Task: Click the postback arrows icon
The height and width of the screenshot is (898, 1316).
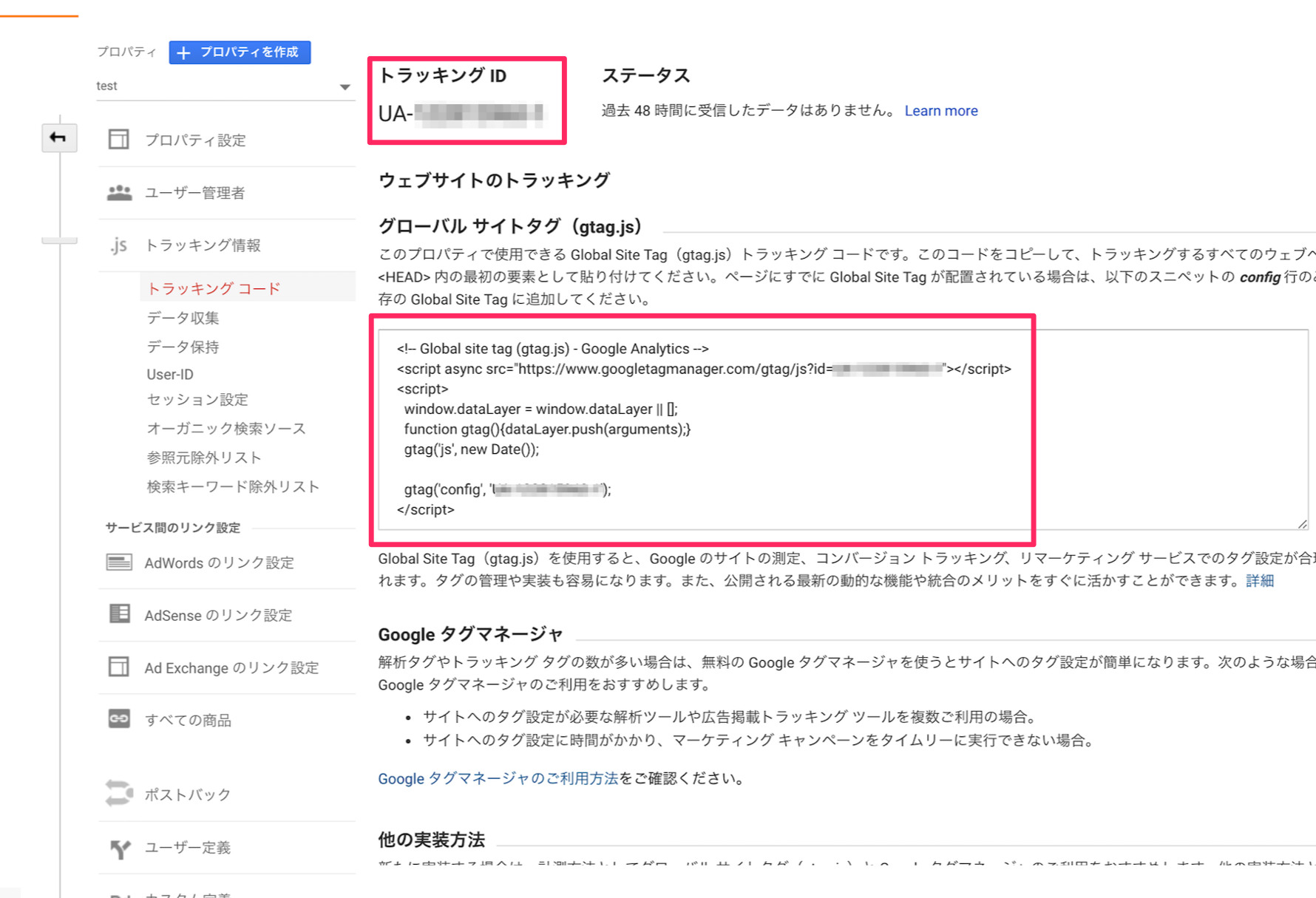Action: pos(119,794)
